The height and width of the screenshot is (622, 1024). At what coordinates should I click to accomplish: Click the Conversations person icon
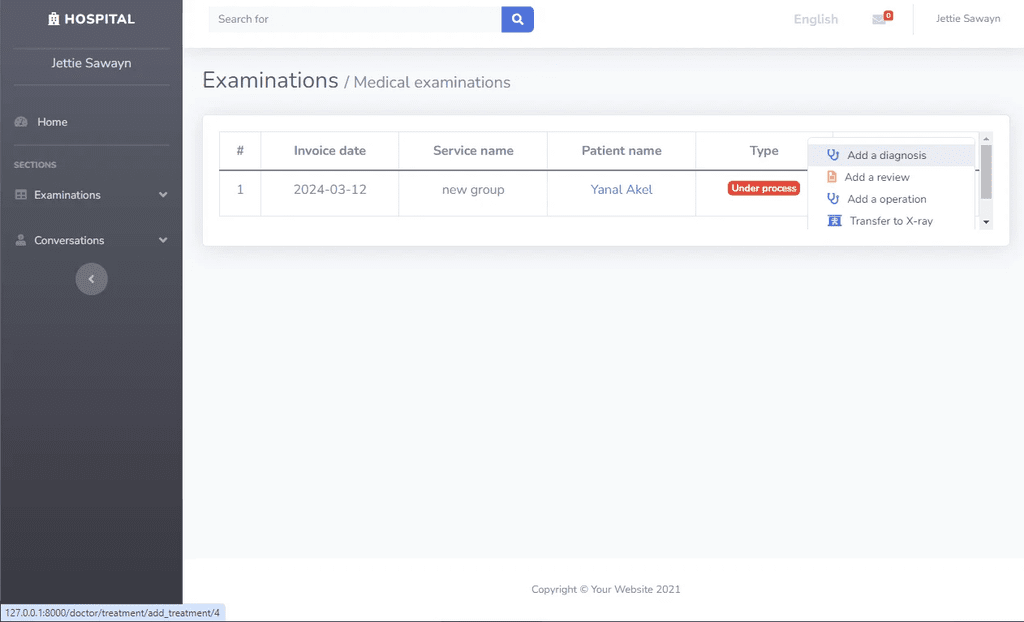coord(21,240)
